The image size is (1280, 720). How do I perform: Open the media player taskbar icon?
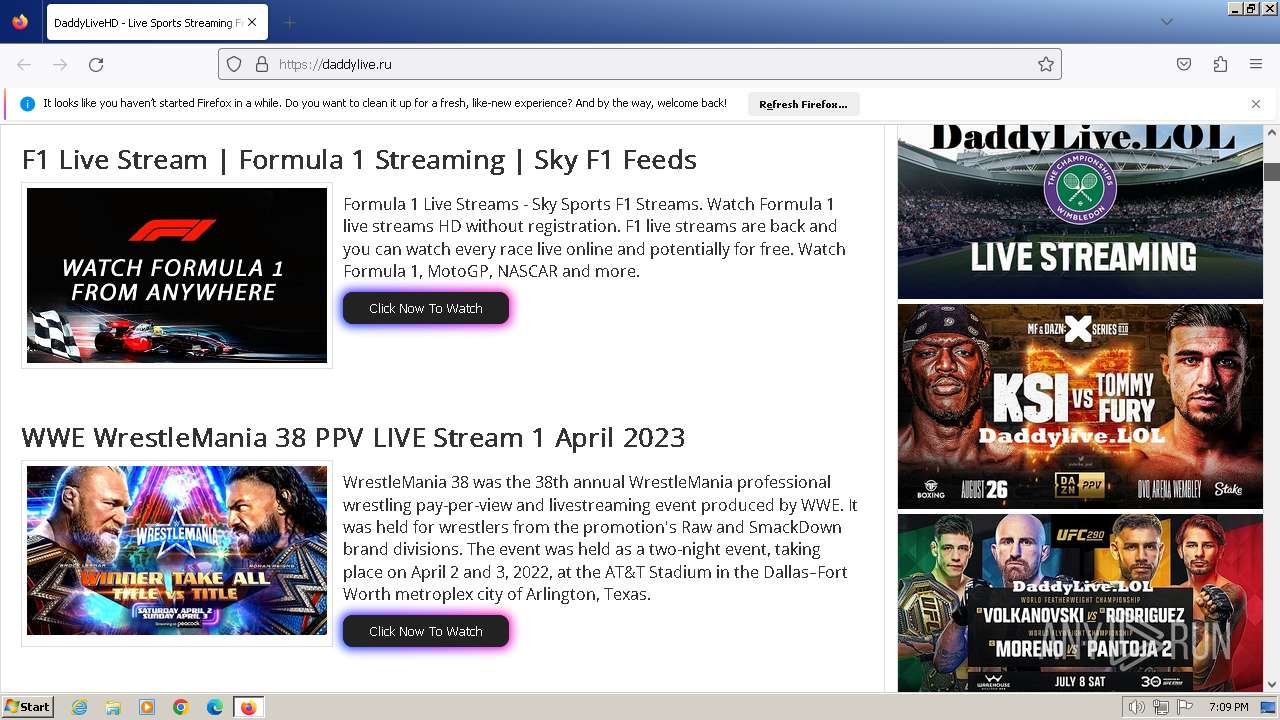pyautogui.click(x=147, y=707)
